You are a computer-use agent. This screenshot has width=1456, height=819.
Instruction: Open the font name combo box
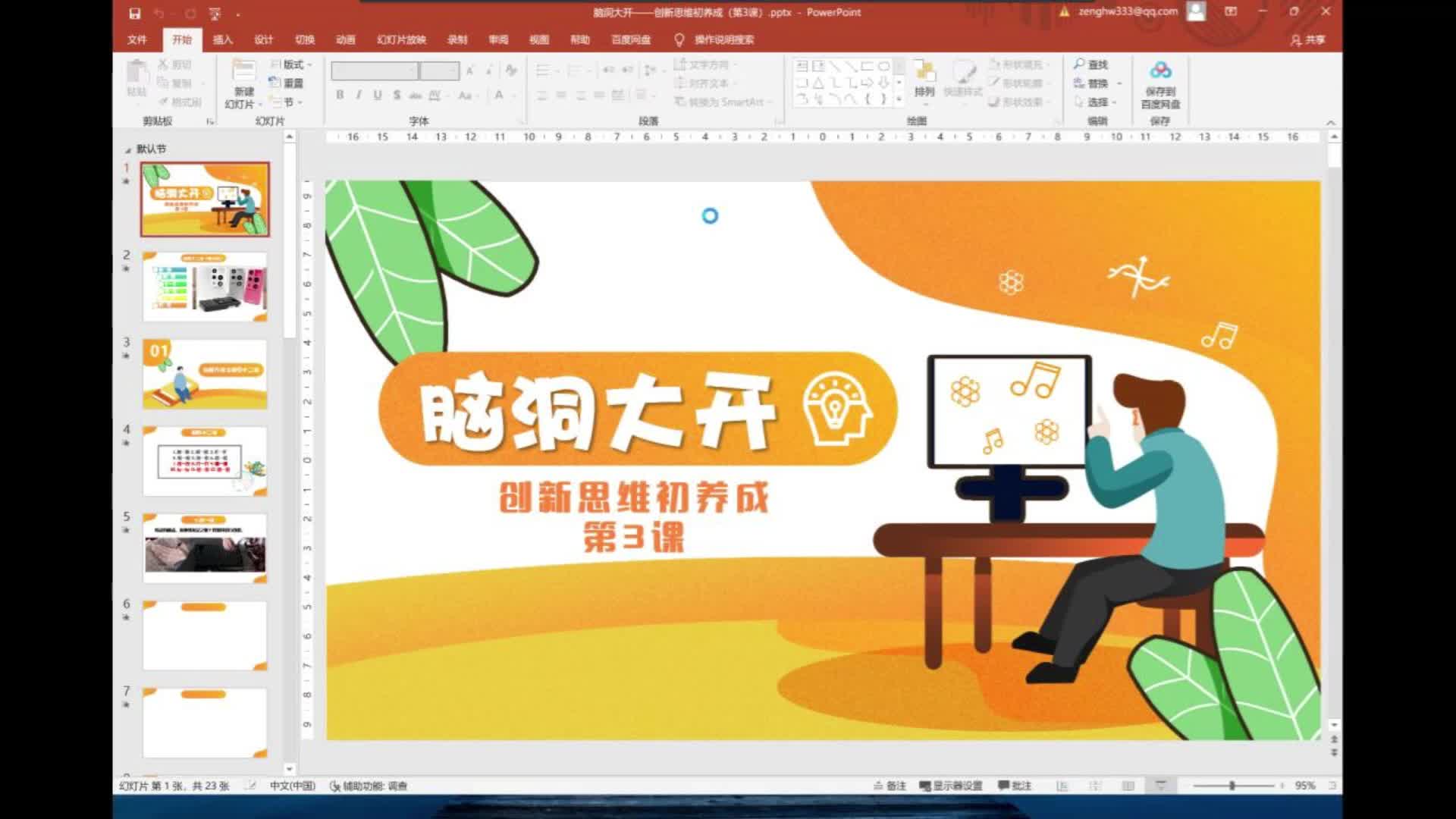click(375, 71)
